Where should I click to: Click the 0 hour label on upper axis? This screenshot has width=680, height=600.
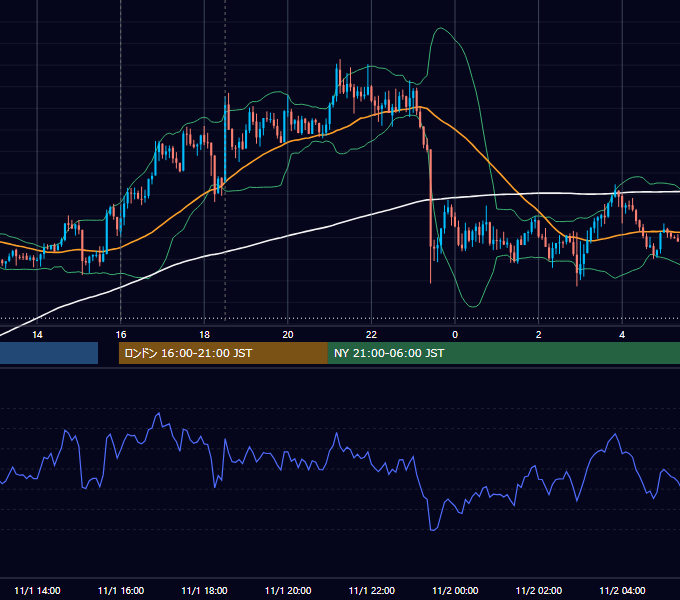pyautogui.click(x=455, y=335)
